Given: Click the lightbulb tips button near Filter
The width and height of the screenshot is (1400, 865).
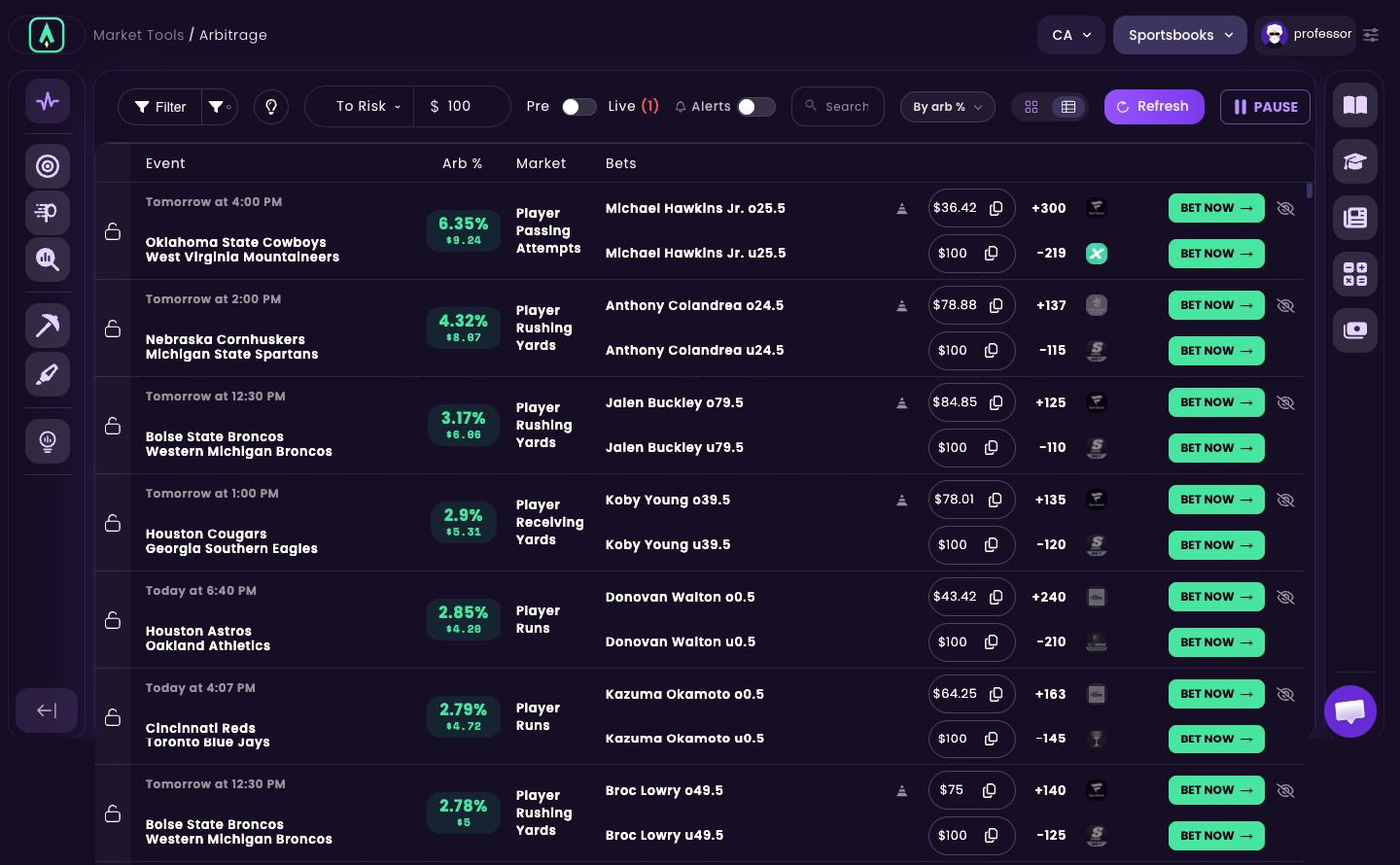Looking at the screenshot, I should pos(271,107).
